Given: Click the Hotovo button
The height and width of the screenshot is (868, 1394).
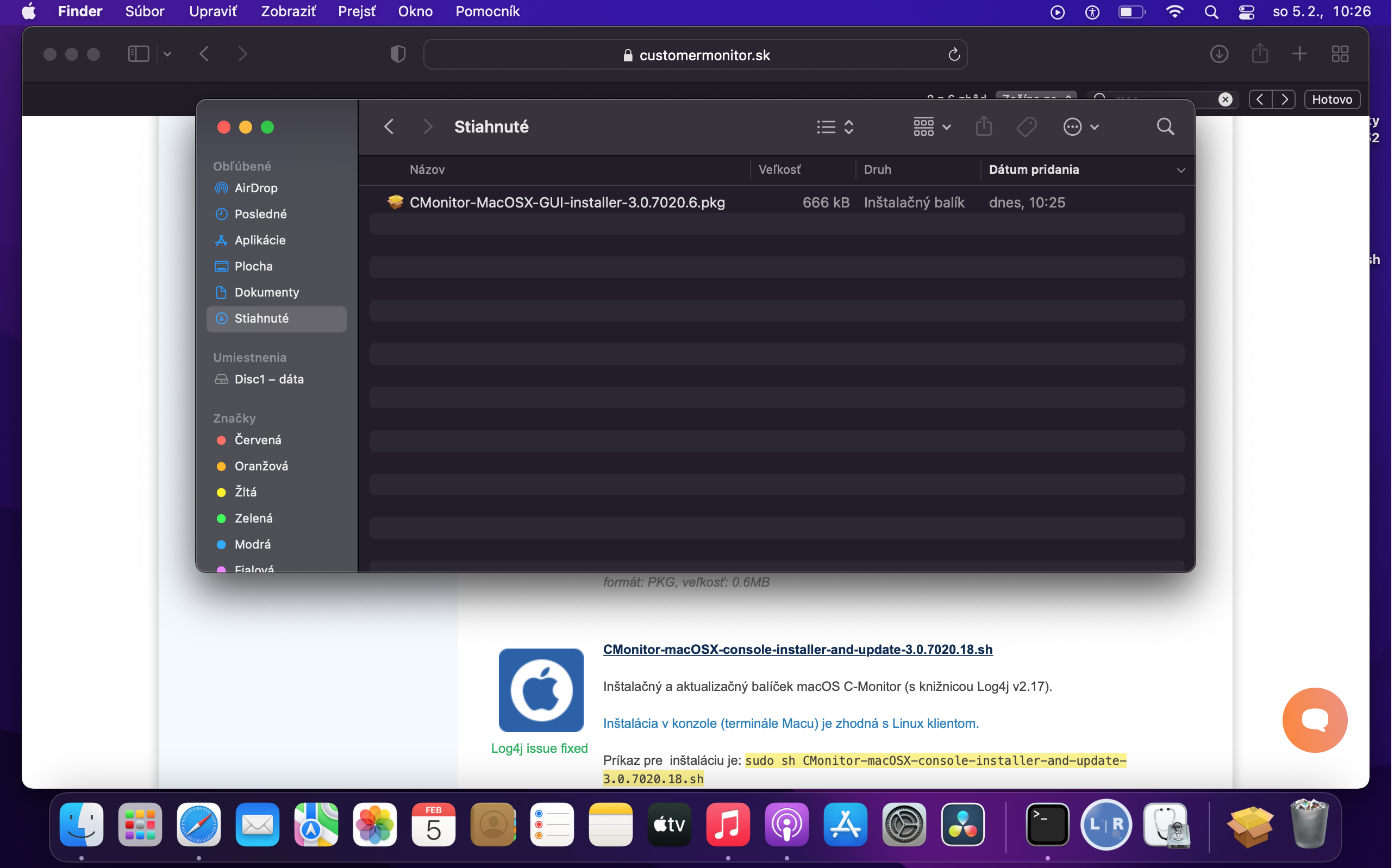Looking at the screenshot, I should tap(1332, 99).
